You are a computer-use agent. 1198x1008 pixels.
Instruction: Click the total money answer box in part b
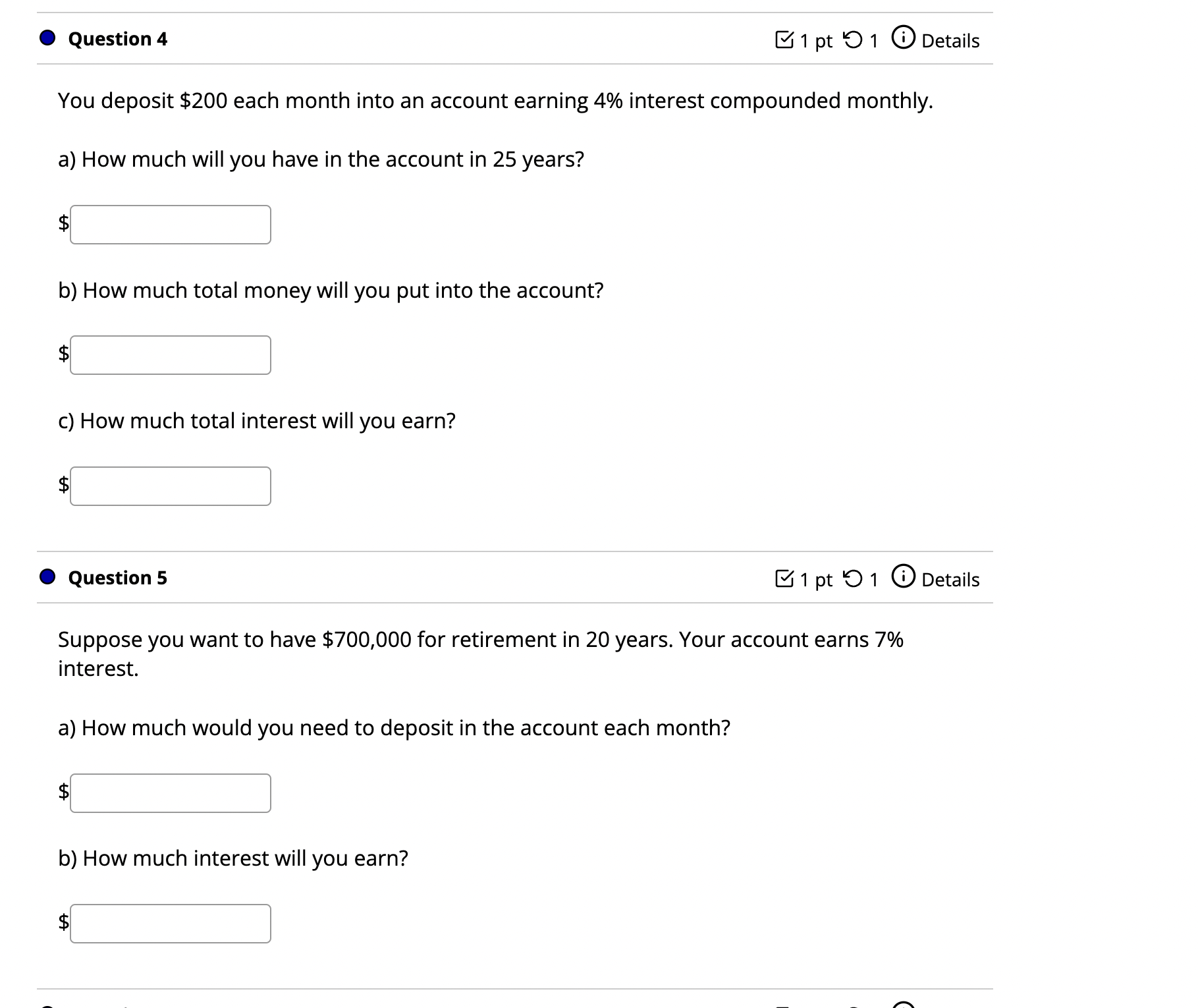point(171,355)
